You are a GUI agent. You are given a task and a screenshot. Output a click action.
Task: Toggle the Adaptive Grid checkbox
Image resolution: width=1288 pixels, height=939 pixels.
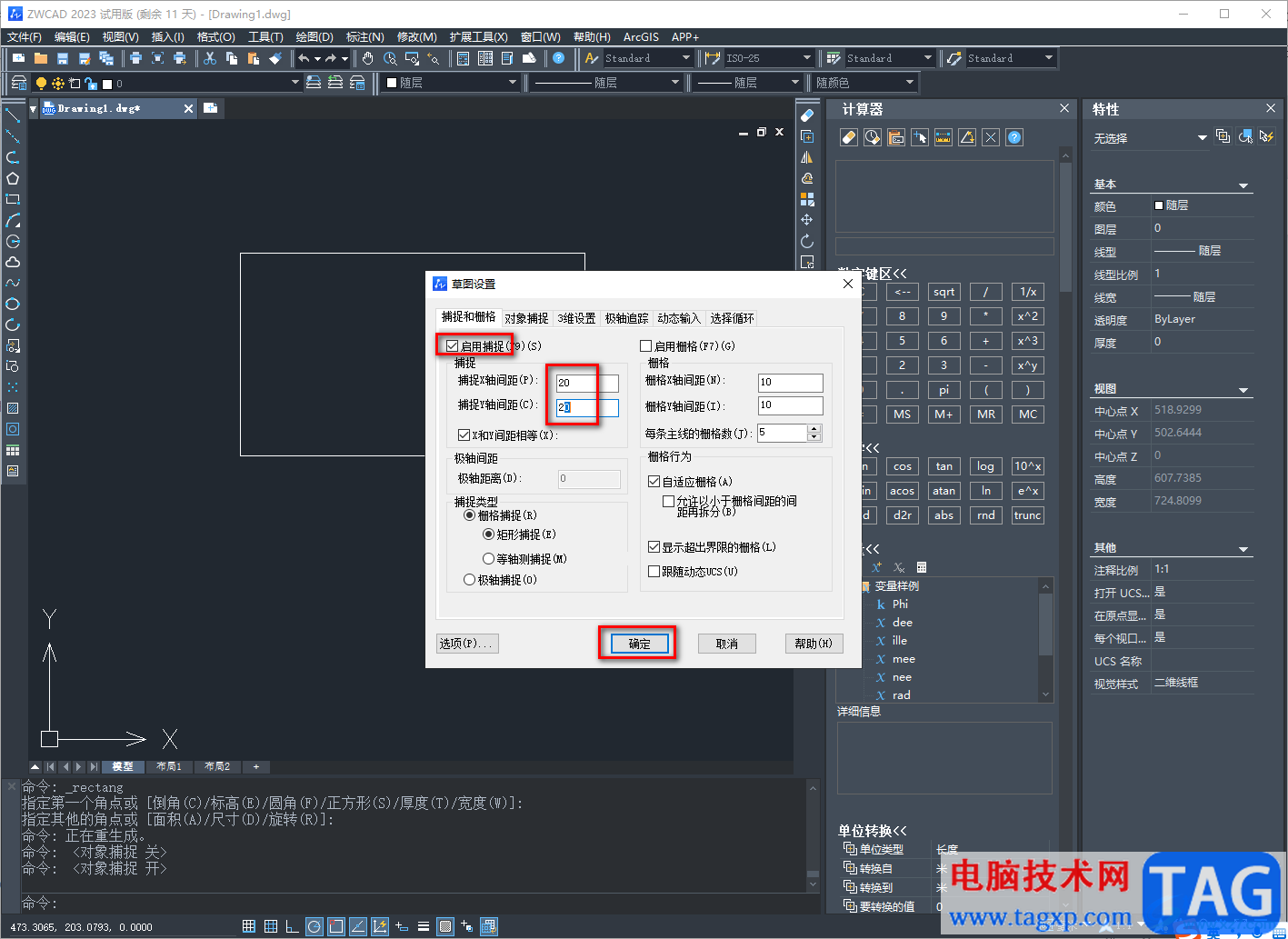tap(654, 482)
